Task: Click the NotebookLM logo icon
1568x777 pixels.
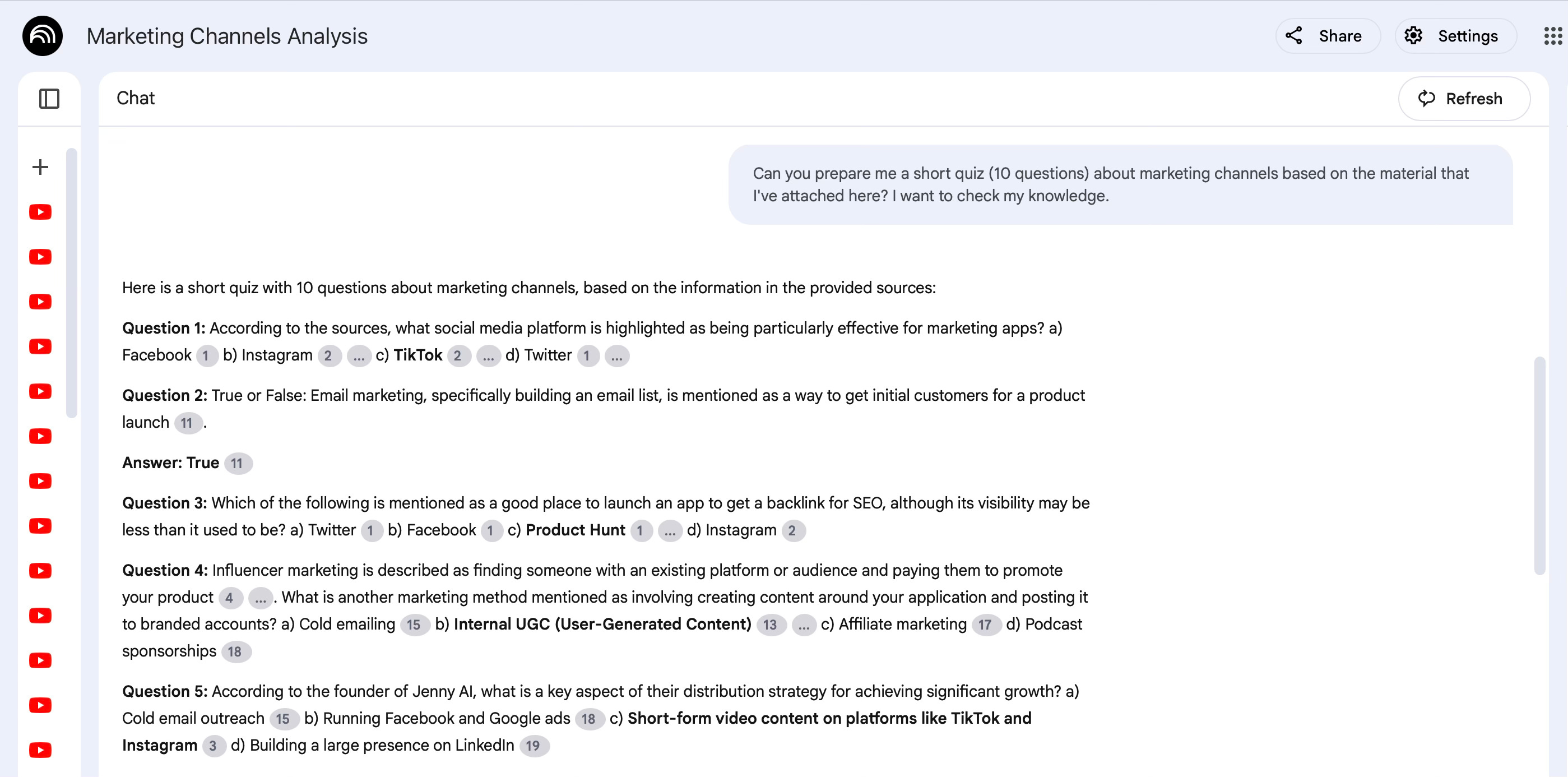Action: coord(42,36)
